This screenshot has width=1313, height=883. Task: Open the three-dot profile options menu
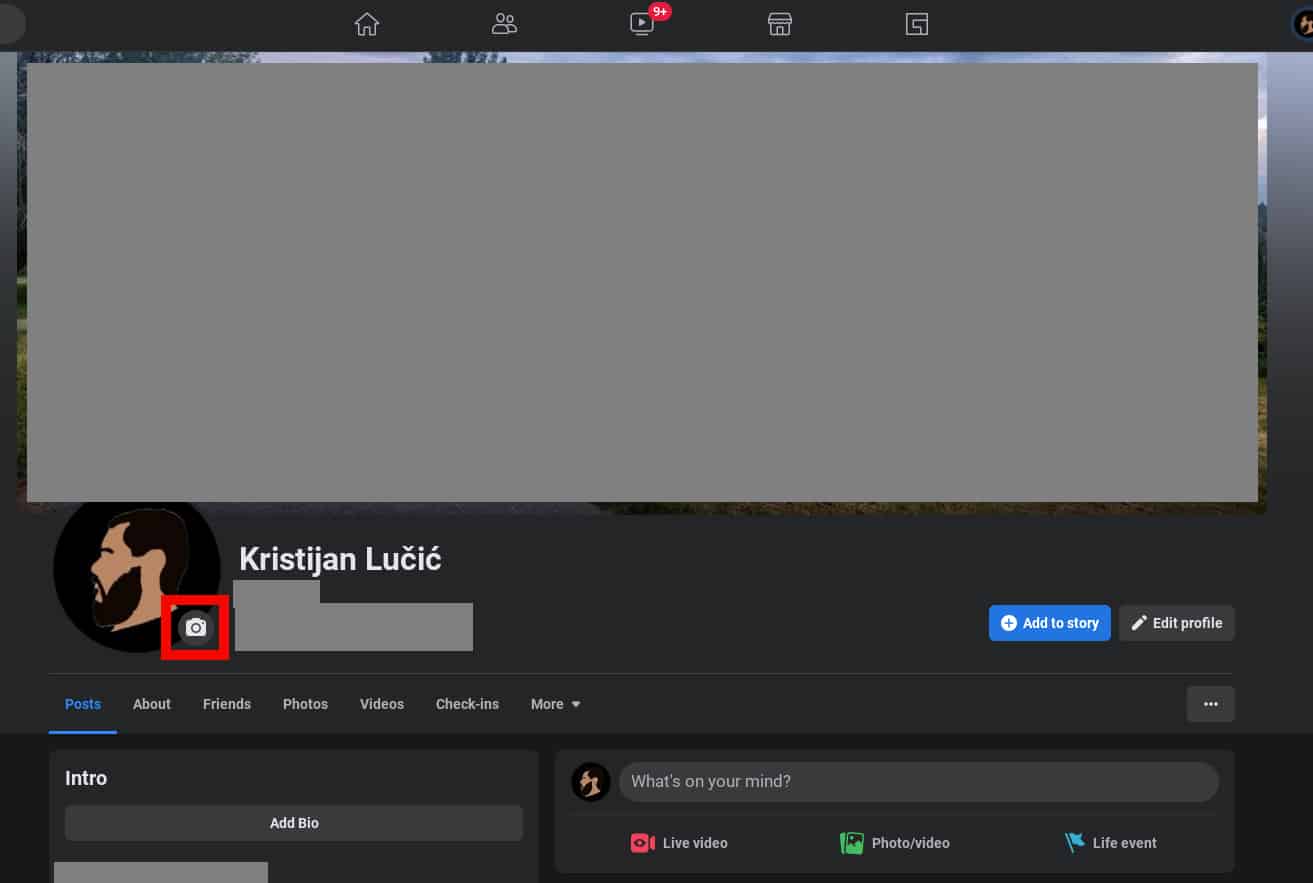point(1211,704)
